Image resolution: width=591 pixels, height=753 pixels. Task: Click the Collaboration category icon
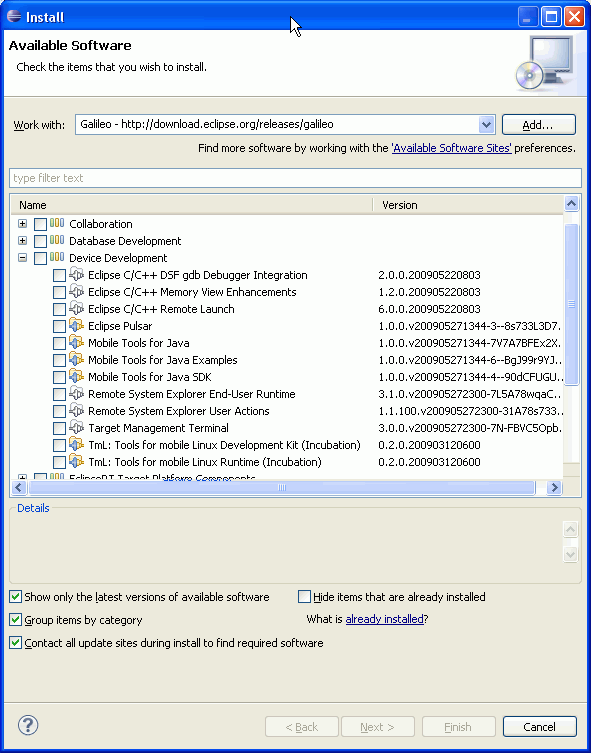coord(57,224)
